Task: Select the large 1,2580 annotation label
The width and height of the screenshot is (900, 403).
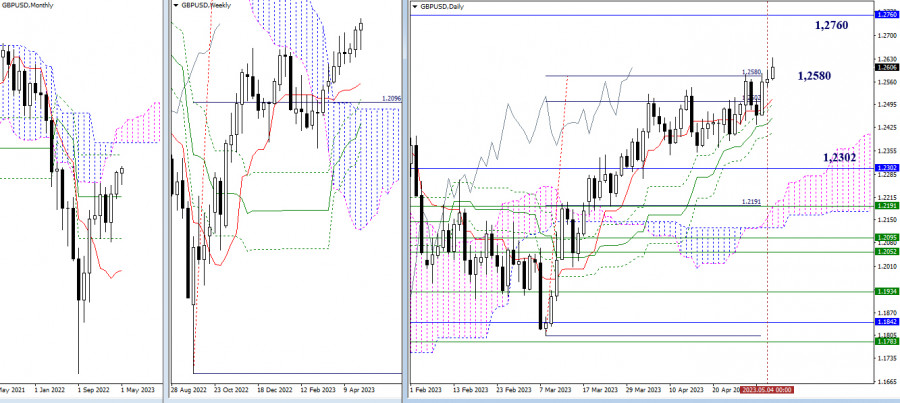Action: pyautogui.click(x=814, y=76)
